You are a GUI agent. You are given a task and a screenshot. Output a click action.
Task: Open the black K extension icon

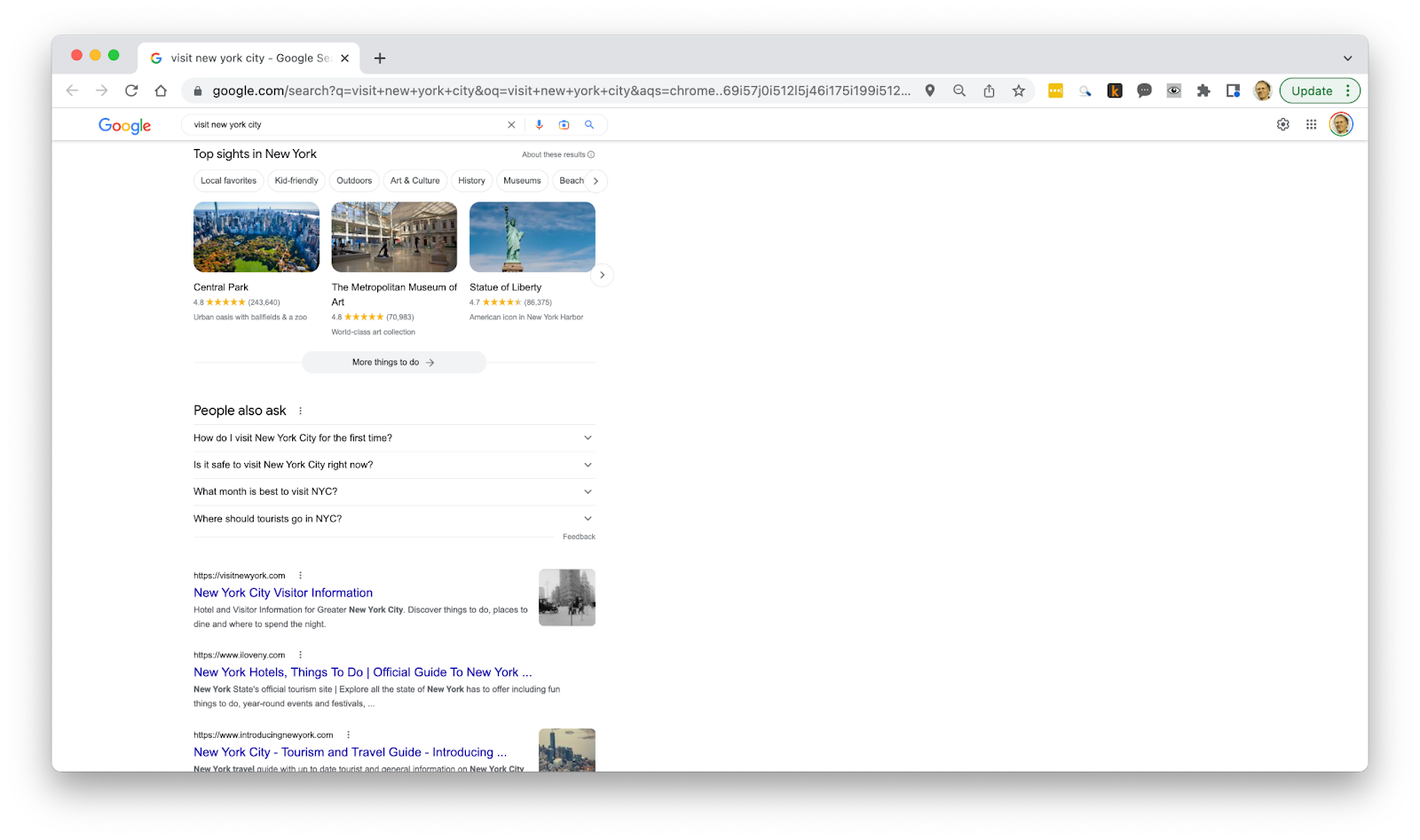pos(1115,90)
